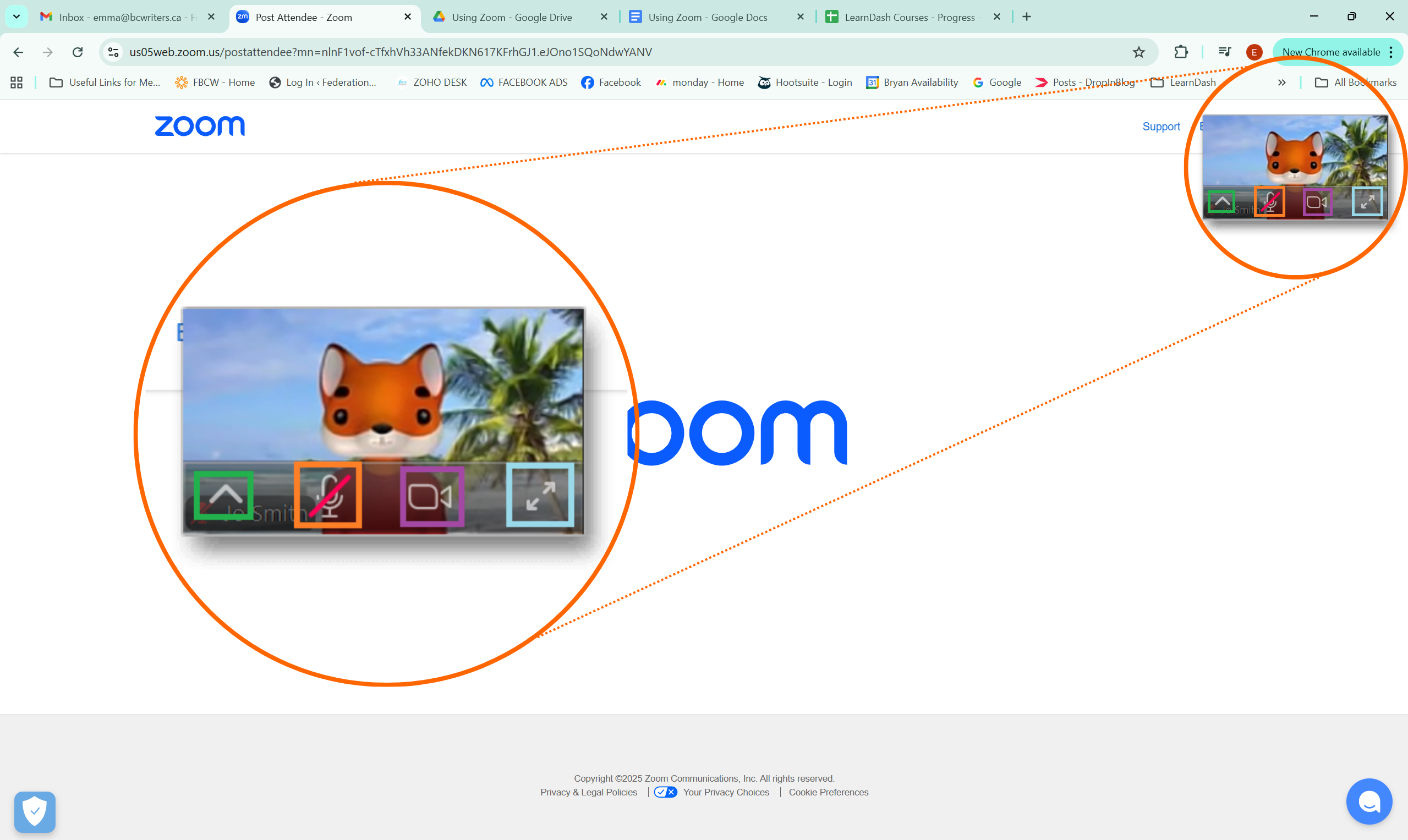Open site information icon in address bar
1408x840 pixels.
(x=113, y=52)
